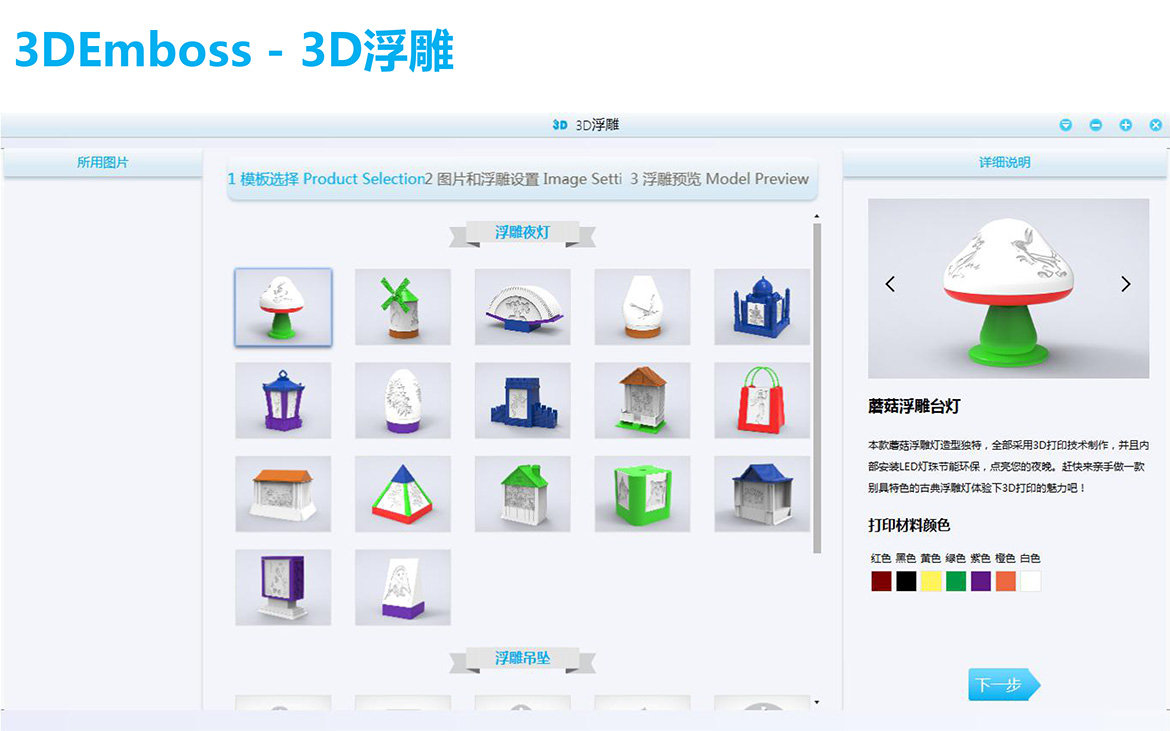Show previous preview image with left arrow
This screenshot has height=731, width=1170.
click(890, 284)
